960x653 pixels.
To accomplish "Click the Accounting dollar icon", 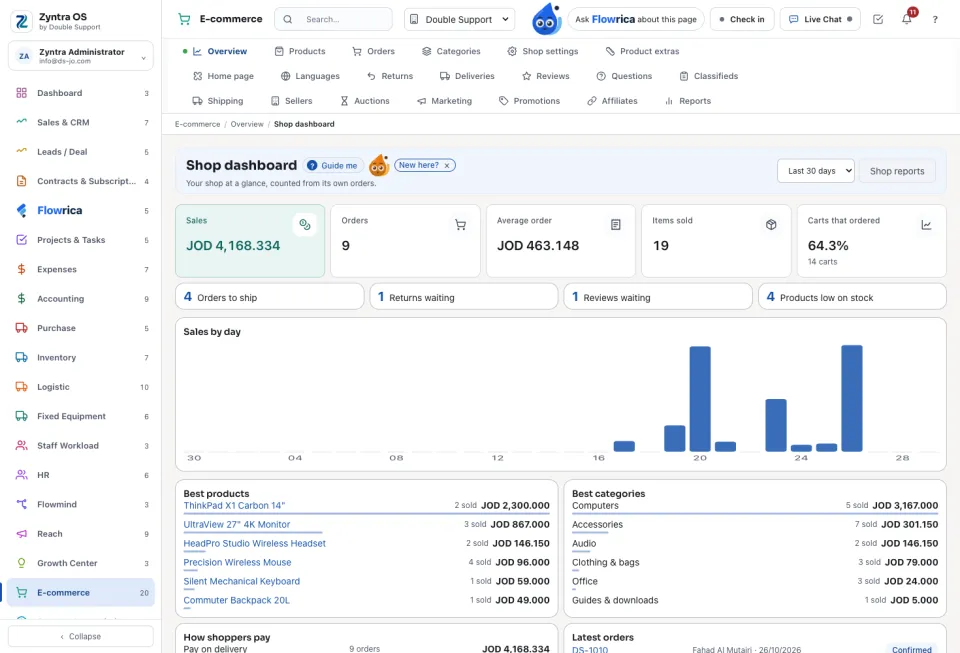I will tap(21, 299).
